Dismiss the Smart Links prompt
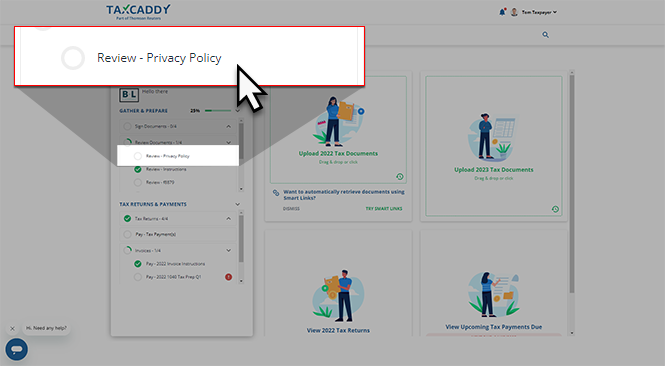The height and width of the screenshot is (366, 665). tap(291, 209)
